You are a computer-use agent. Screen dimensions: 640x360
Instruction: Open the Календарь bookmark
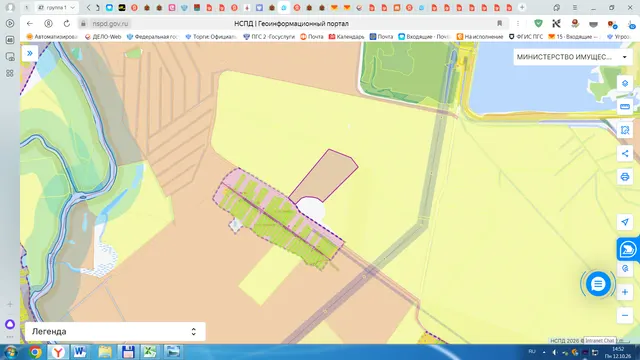click(x=346, y=37)
